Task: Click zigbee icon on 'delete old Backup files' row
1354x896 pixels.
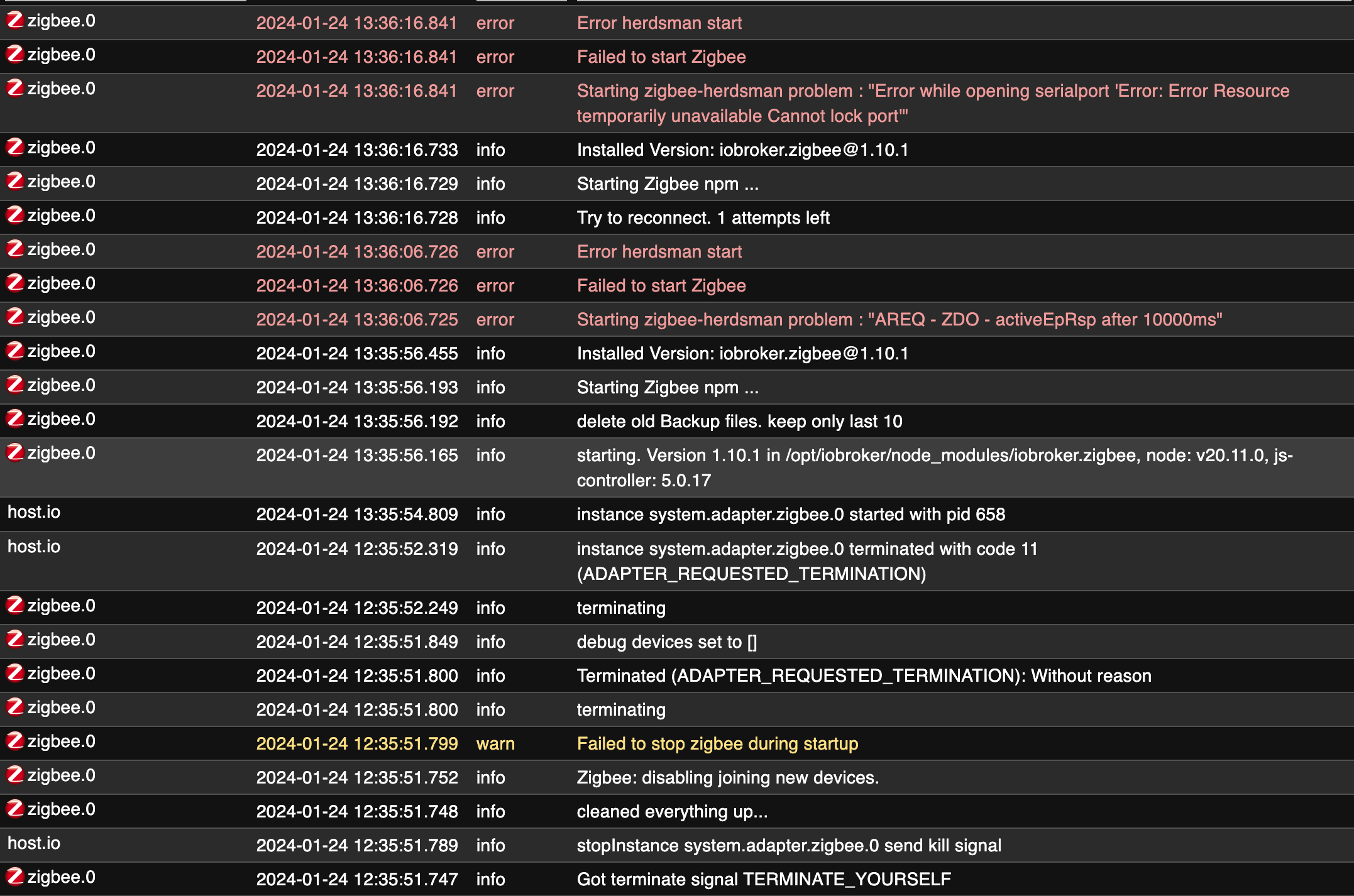Action: point(15,418)
